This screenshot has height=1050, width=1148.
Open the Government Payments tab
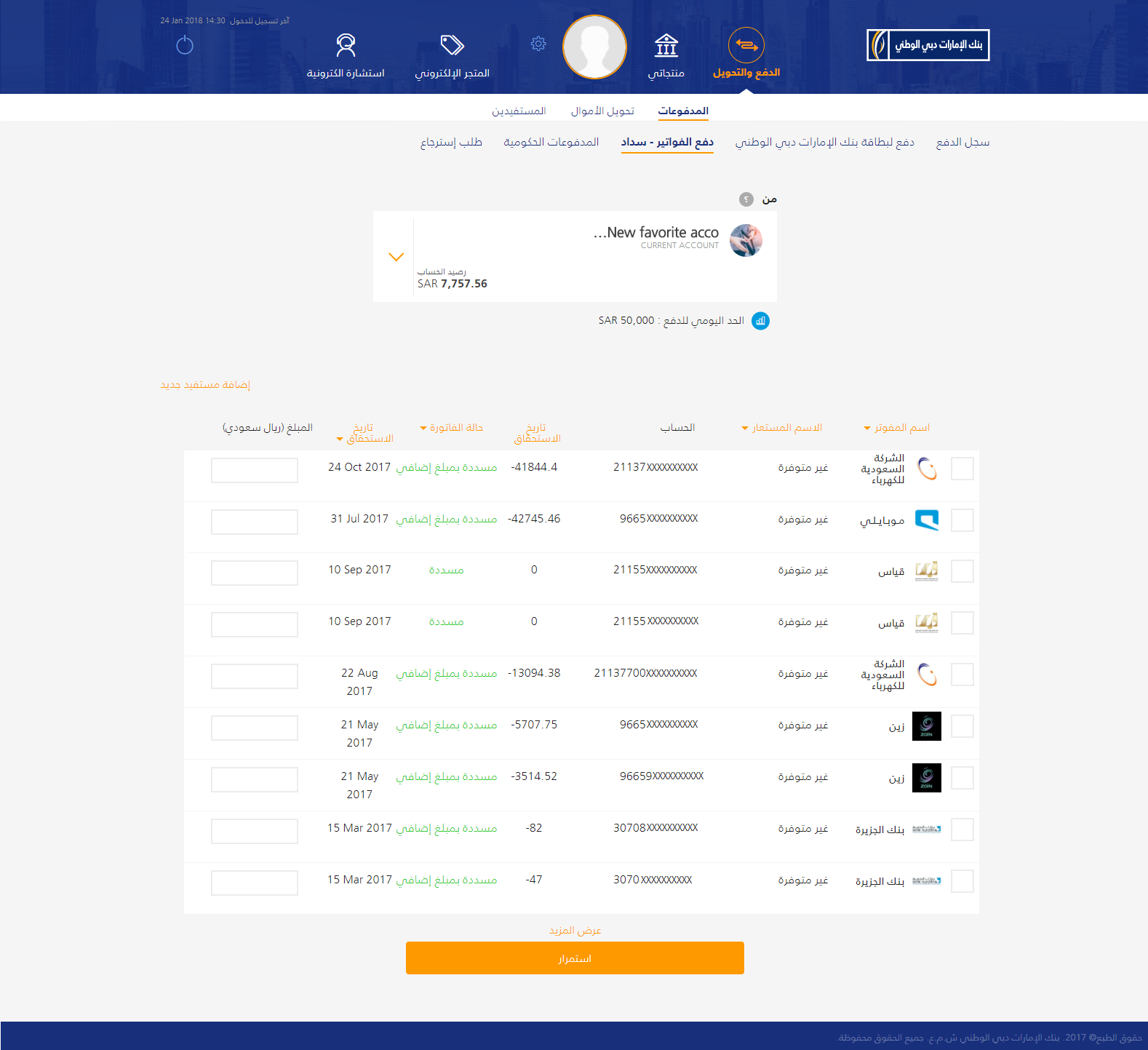point(551,142)
